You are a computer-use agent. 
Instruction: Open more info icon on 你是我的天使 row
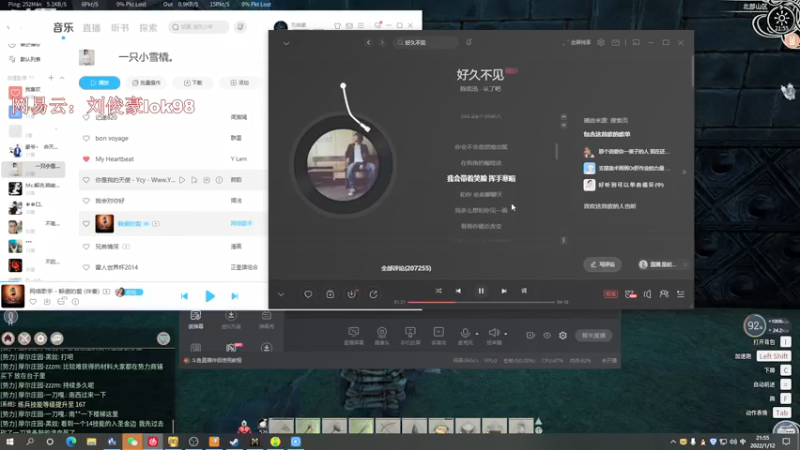(x=219, y=180)
